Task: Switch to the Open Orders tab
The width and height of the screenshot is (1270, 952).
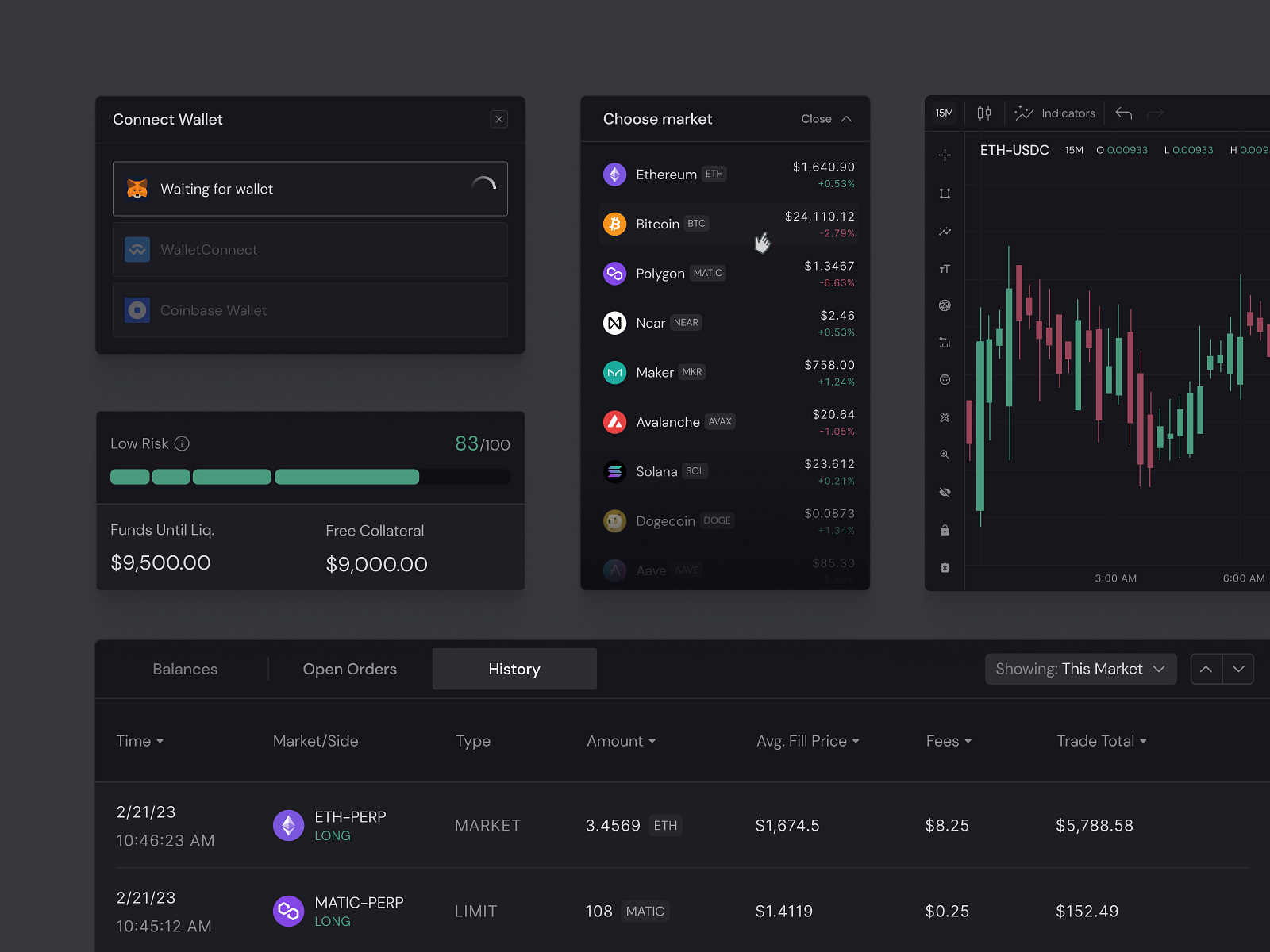Action: pyautogui.click(x=349, y=669)
